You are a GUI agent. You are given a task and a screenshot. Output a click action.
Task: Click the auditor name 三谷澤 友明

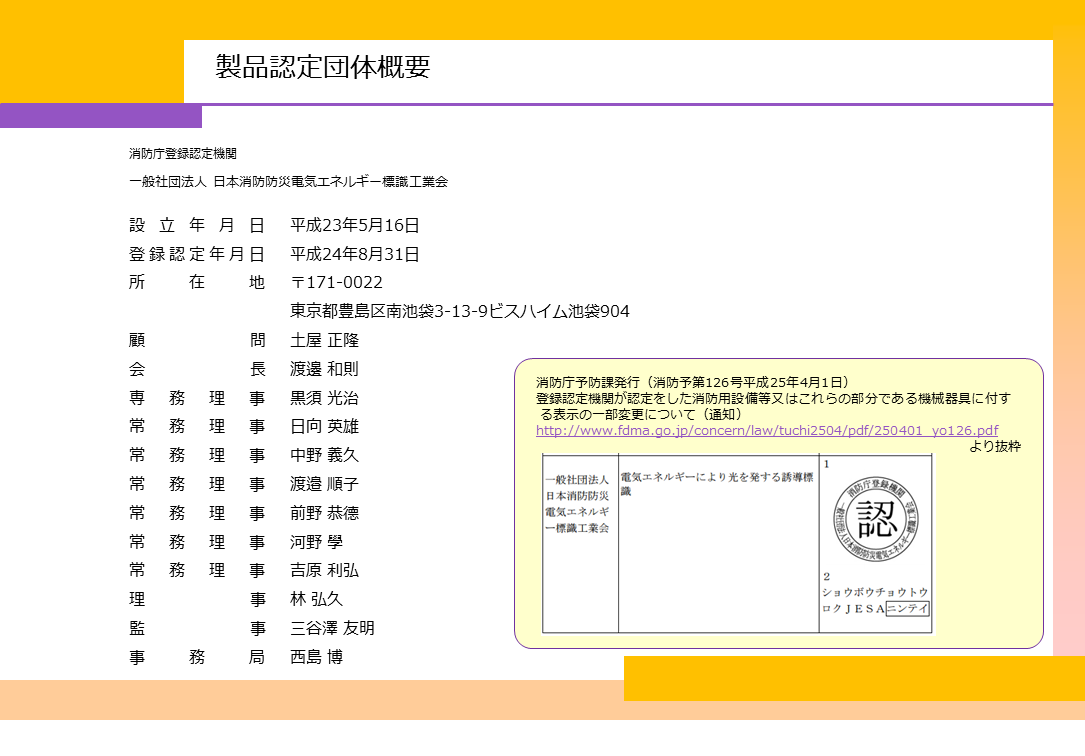[x=332, y=628]
